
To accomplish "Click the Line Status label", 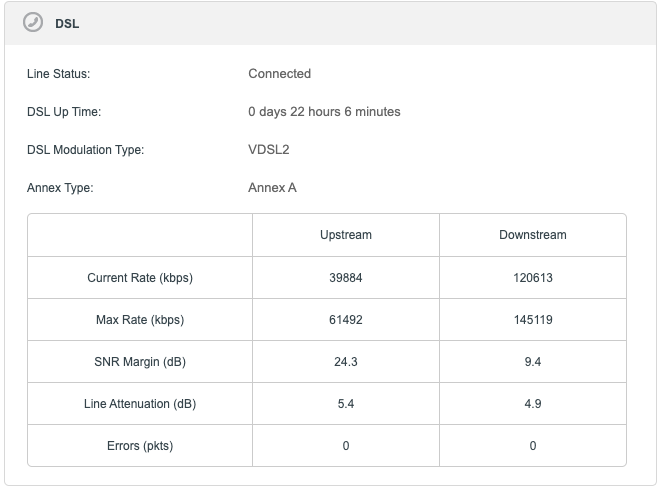I will [x=59, y=74].
